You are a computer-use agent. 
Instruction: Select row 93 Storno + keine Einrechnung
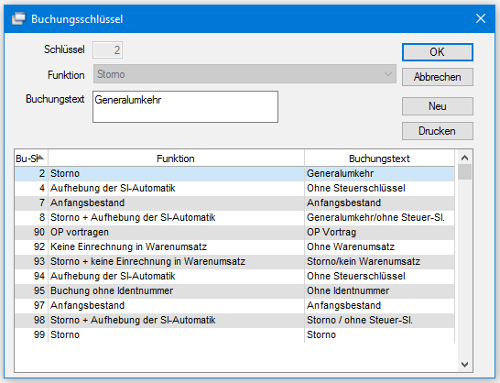click(235, 262)
